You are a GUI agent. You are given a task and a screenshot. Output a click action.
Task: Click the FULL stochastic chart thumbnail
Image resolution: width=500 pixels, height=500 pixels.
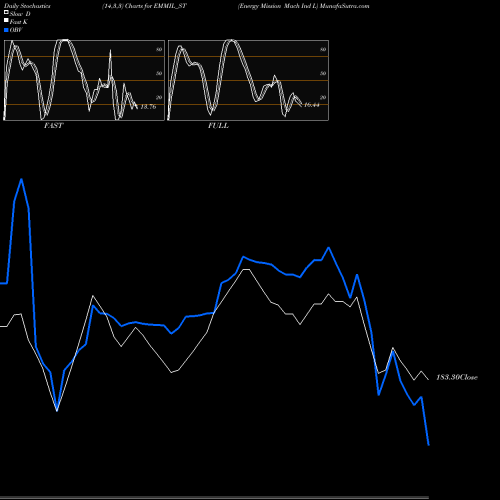pos(248,80)
